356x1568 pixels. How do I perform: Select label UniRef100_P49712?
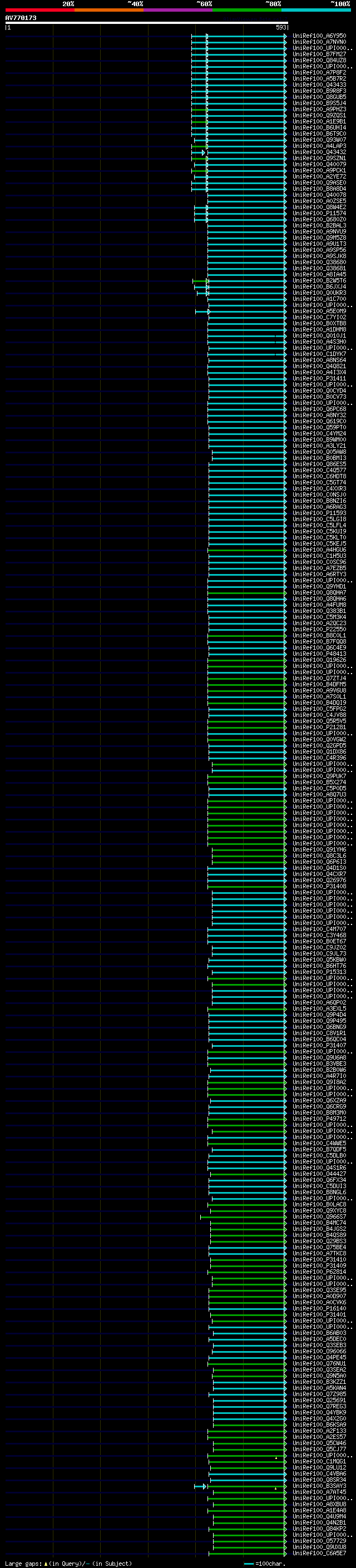(319, 1119)
